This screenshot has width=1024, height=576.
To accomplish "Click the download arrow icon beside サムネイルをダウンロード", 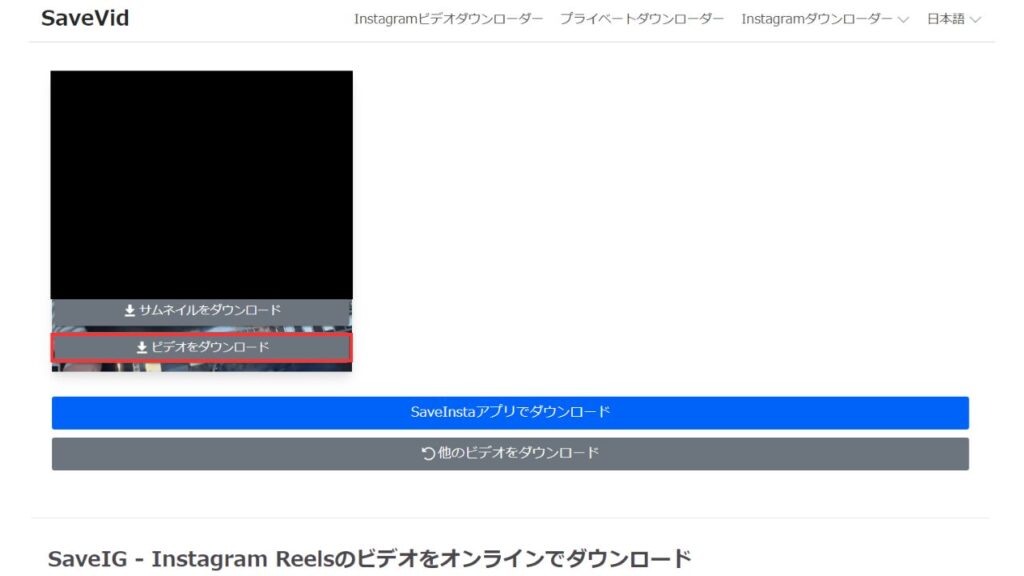I will click(x=129, y=311).
